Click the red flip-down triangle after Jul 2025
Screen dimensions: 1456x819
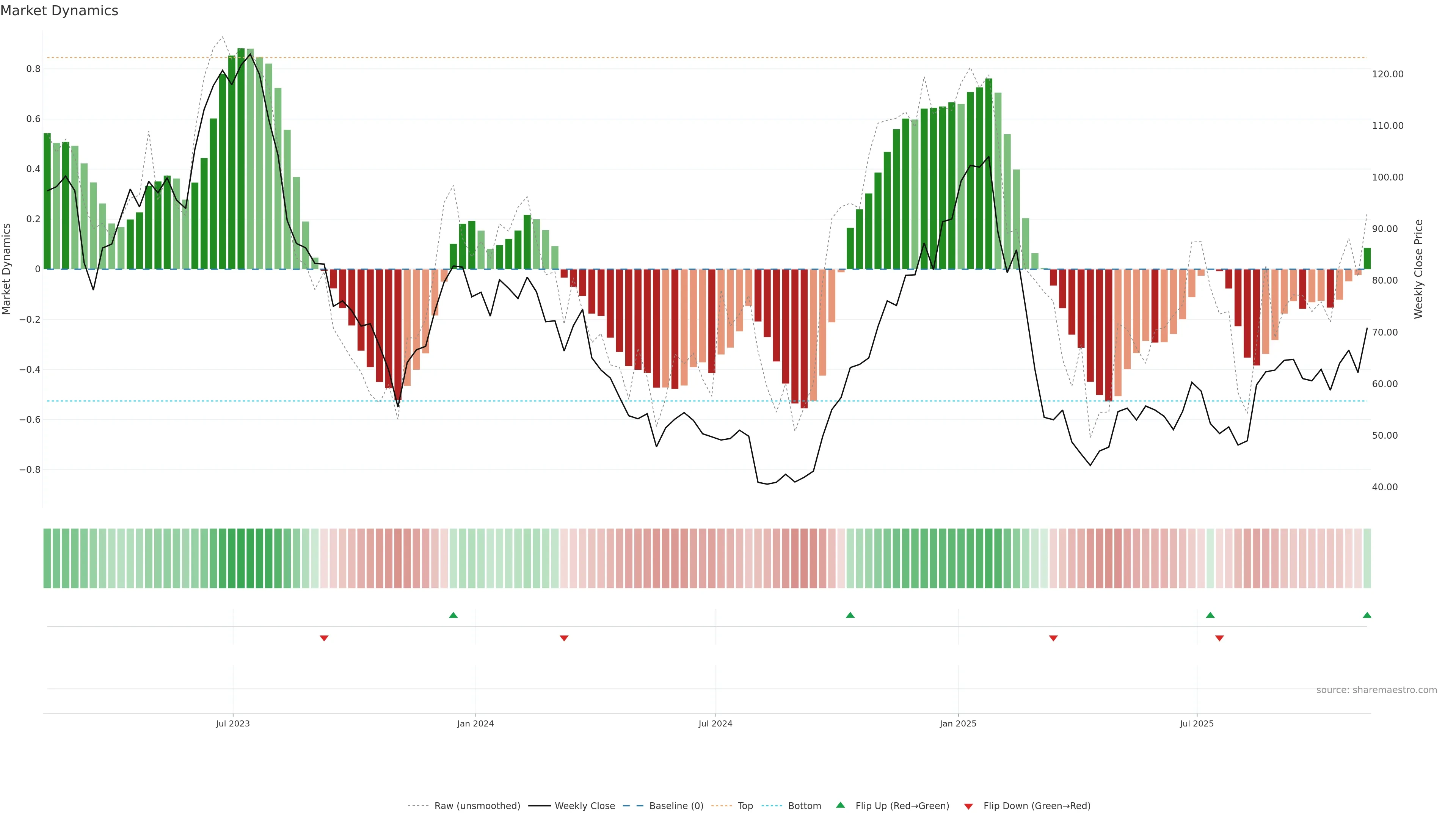coord(1219,638)
